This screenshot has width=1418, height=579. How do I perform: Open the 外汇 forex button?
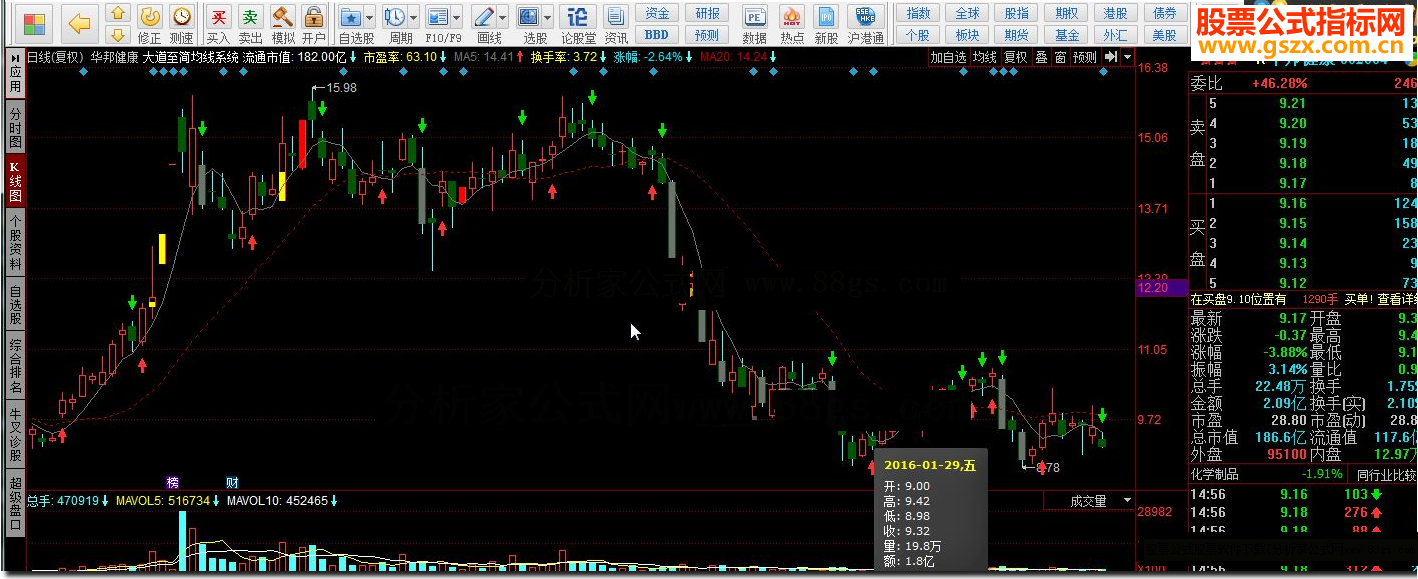[1116, 35]
